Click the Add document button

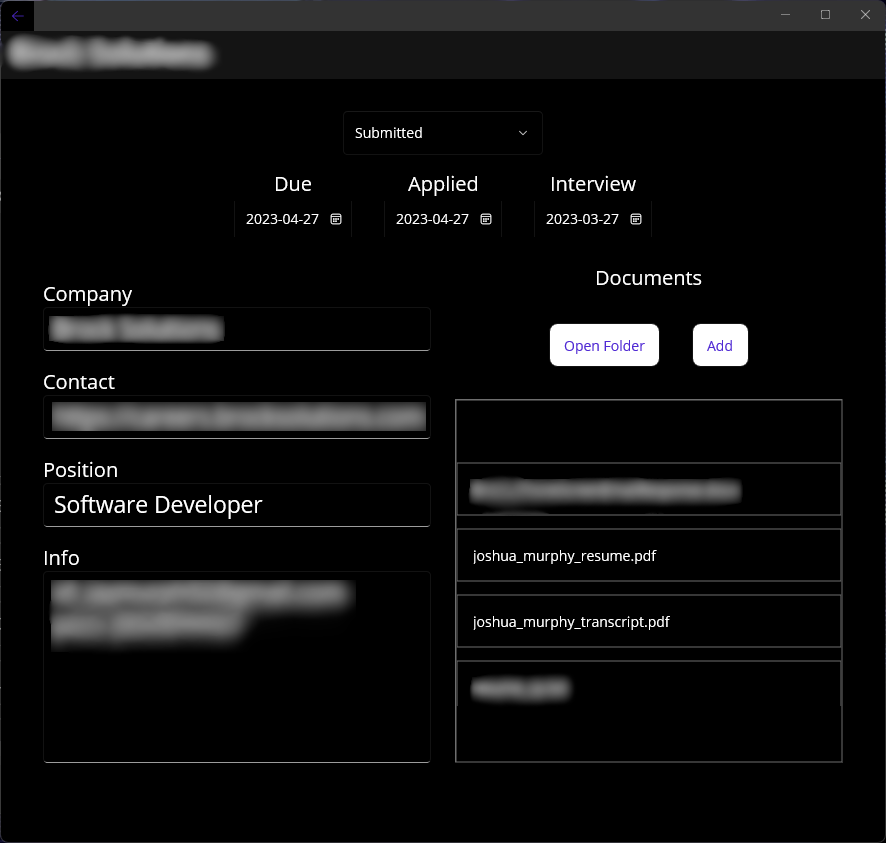click(x=719, y=345)
